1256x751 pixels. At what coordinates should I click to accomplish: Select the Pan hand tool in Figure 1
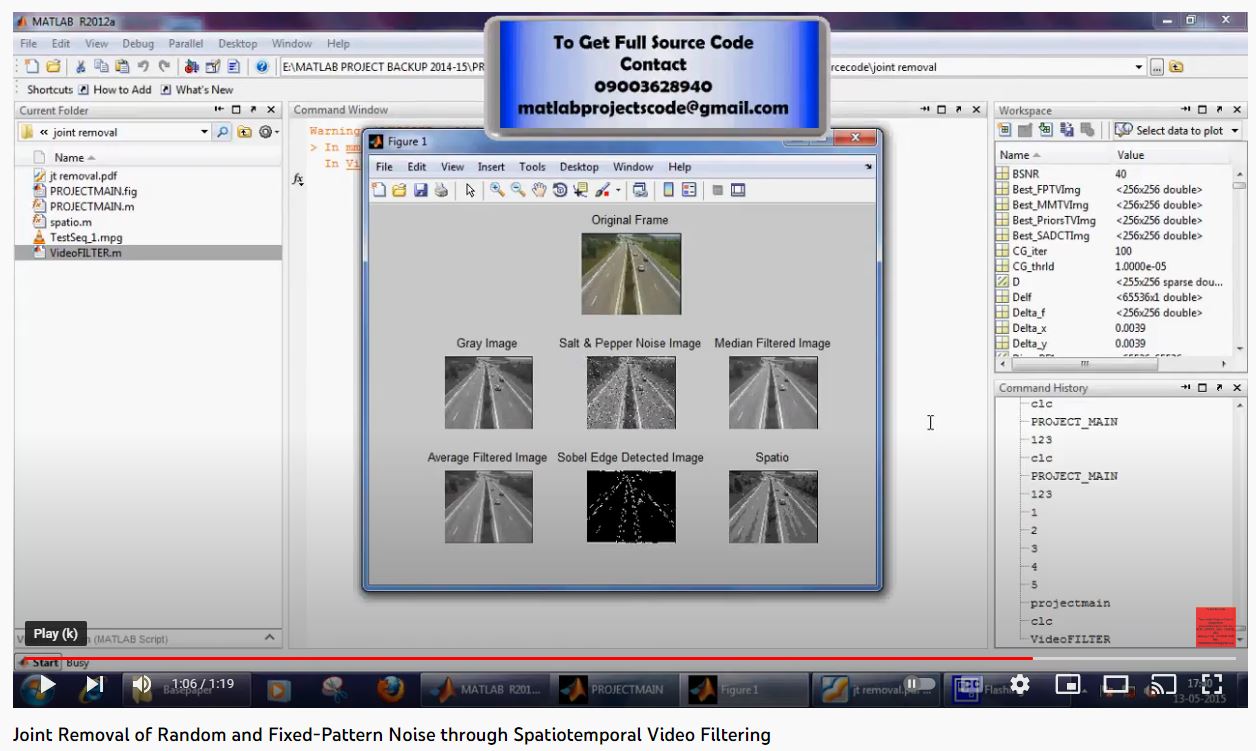coord(540,190)
